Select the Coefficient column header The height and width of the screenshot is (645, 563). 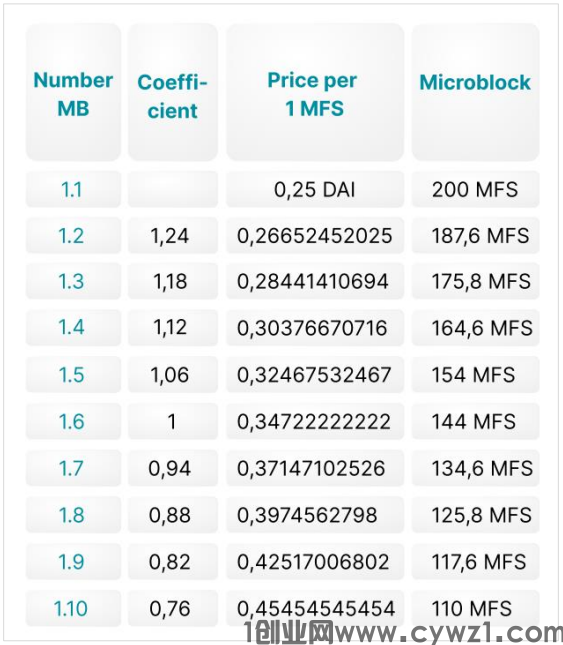click(x=173, y=92)
